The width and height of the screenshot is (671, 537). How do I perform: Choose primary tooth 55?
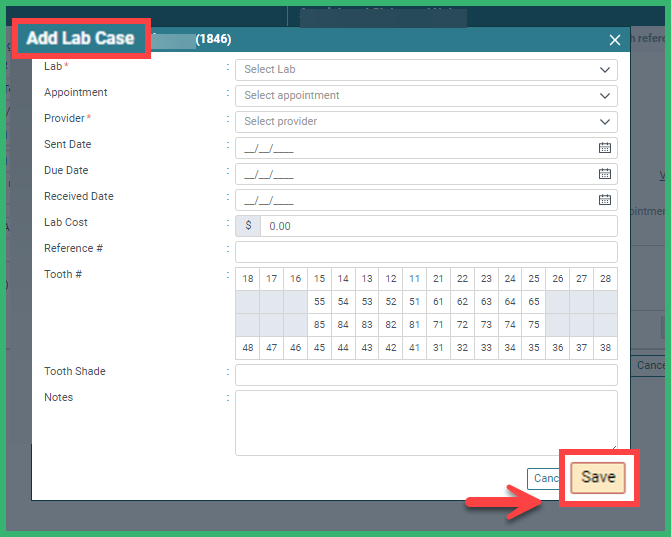319,302
